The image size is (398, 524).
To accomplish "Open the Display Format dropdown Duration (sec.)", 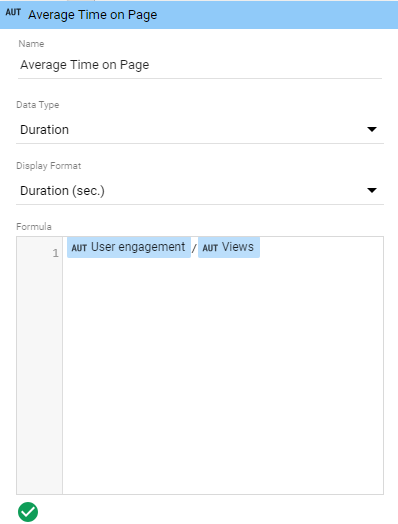I will tap(200, 191).
